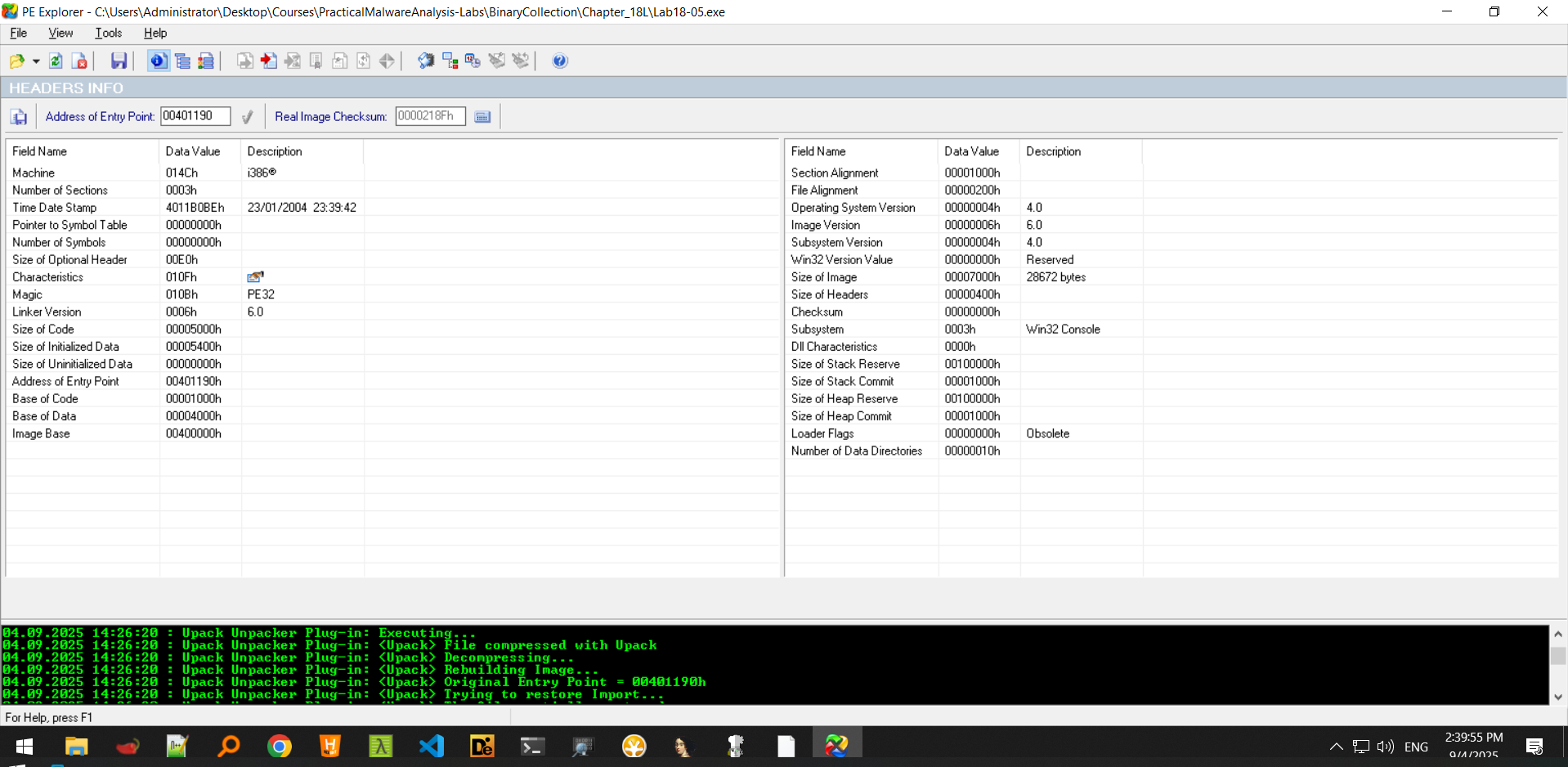
Task: Show hidden system tray icons
Action: [1336, 747]
